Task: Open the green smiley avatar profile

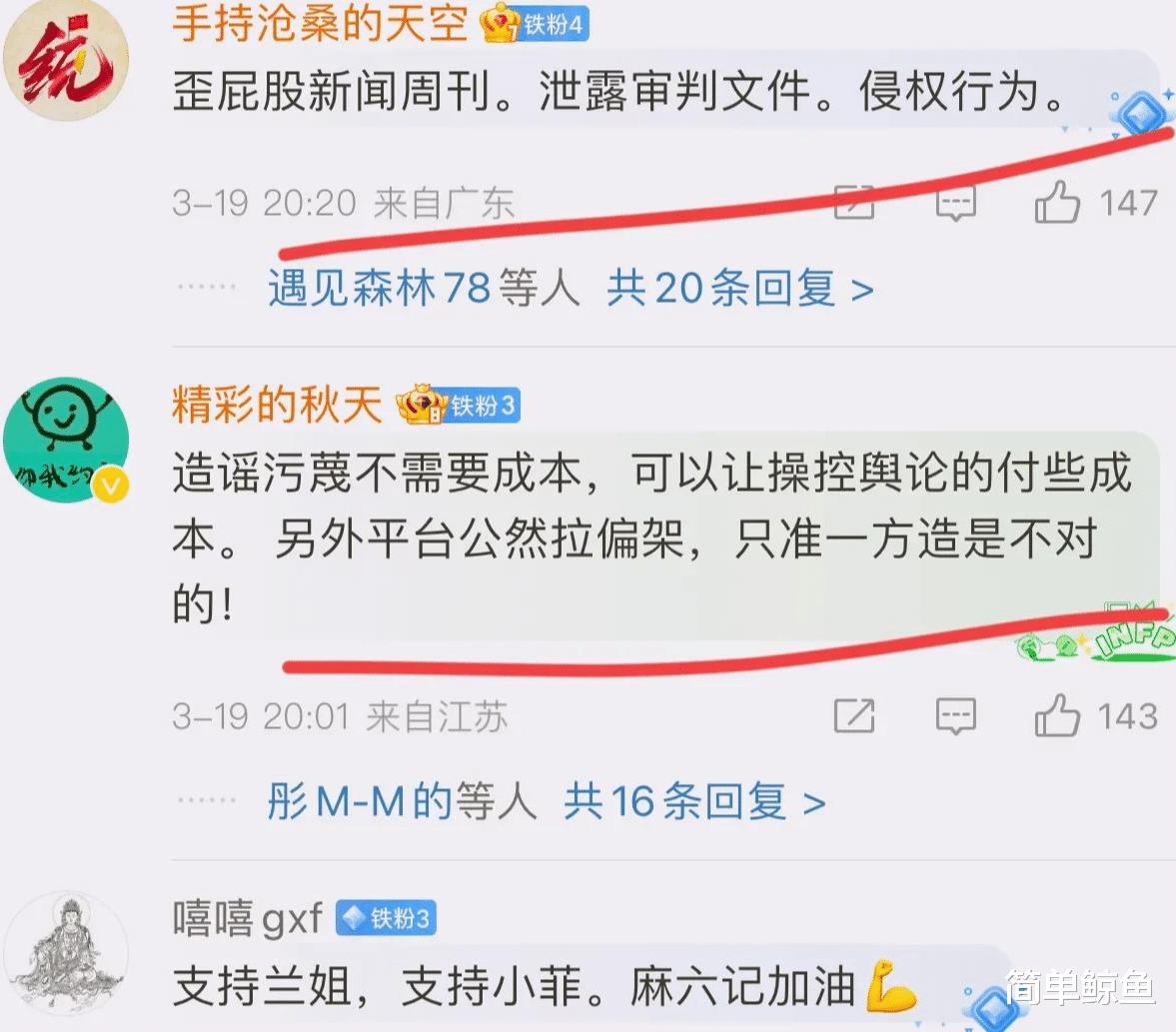Action: [65, 440]
